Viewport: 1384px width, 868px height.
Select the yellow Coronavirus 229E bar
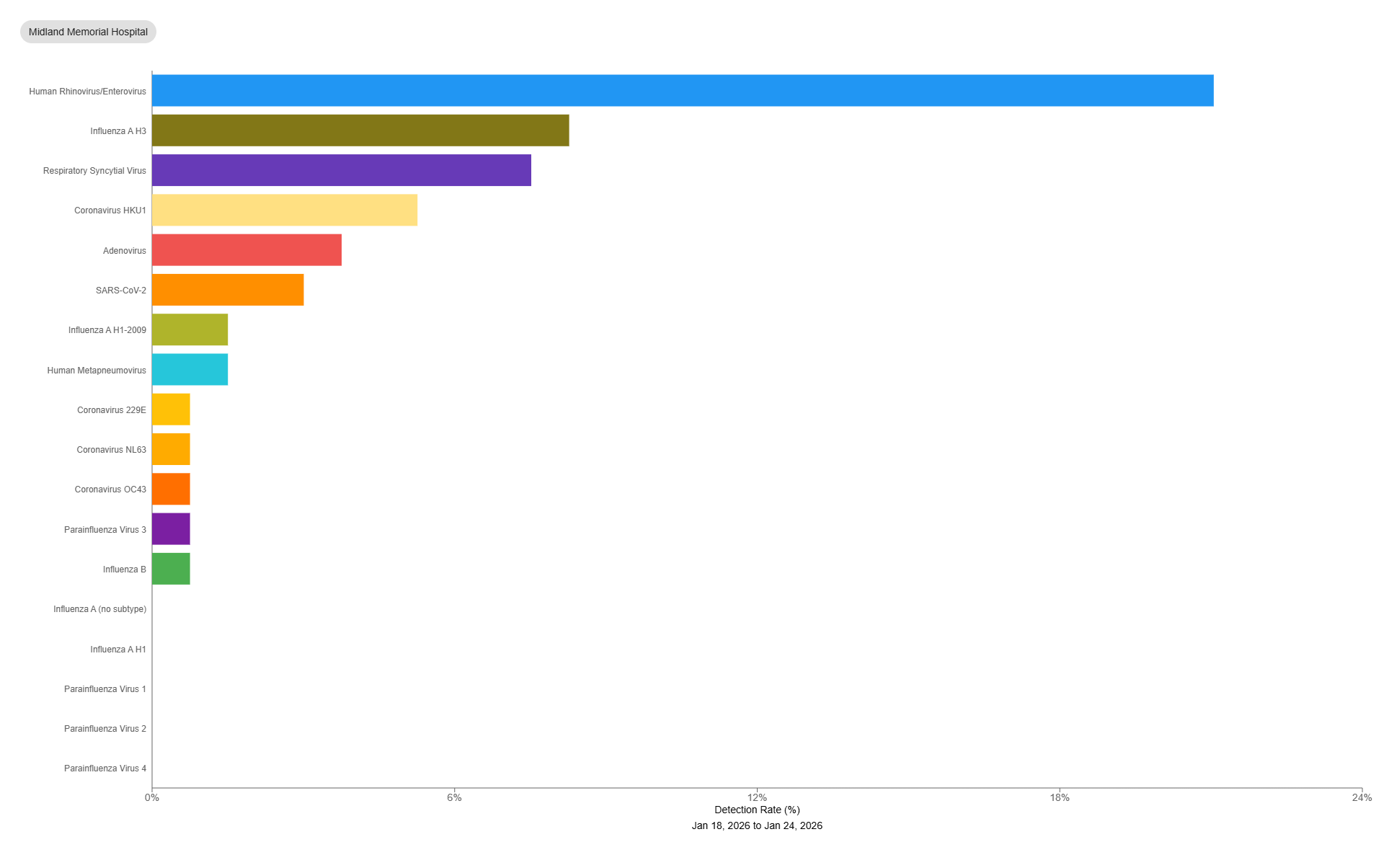coord(171,409)
